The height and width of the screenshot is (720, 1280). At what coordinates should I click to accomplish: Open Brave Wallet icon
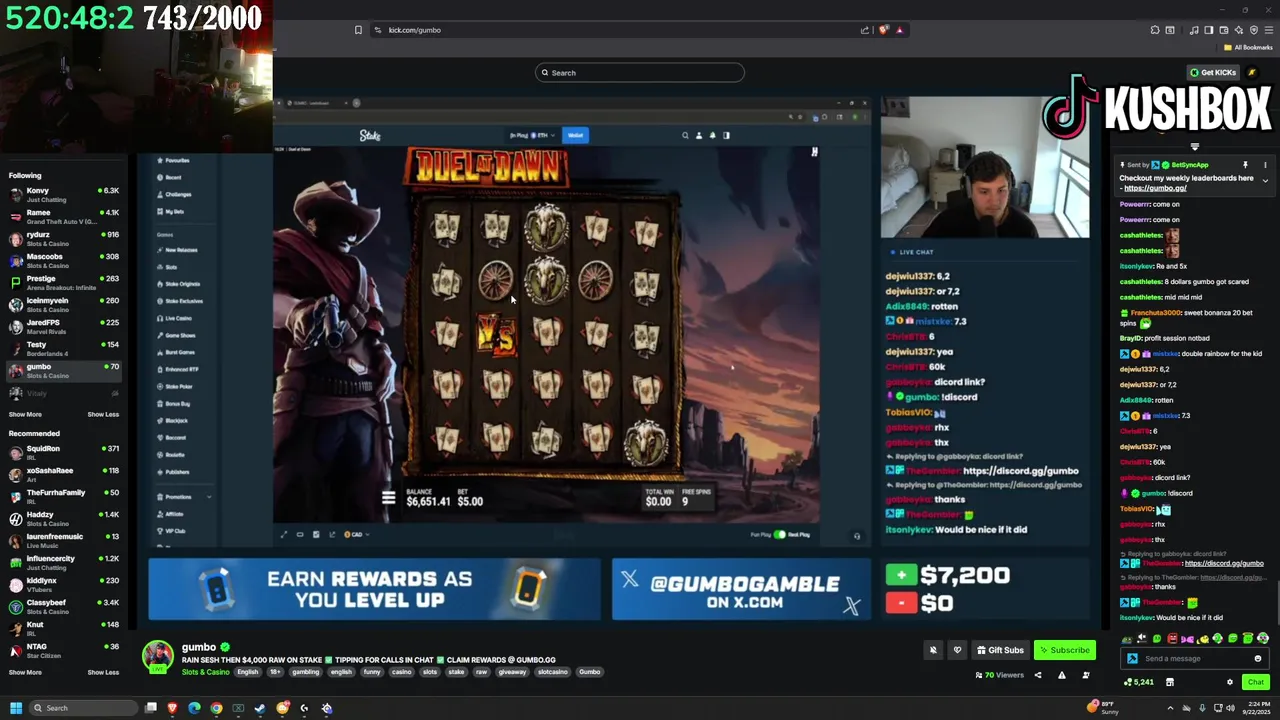coord(1224,30)
